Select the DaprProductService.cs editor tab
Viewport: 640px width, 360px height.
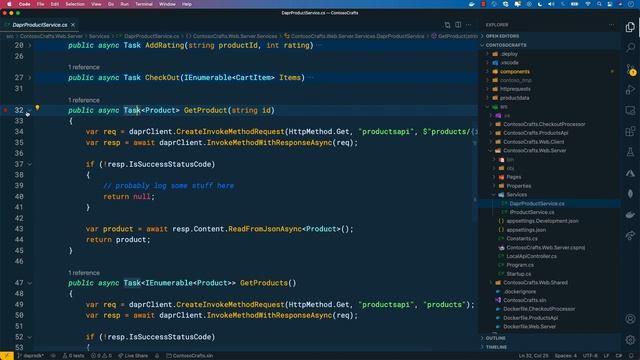40,25
